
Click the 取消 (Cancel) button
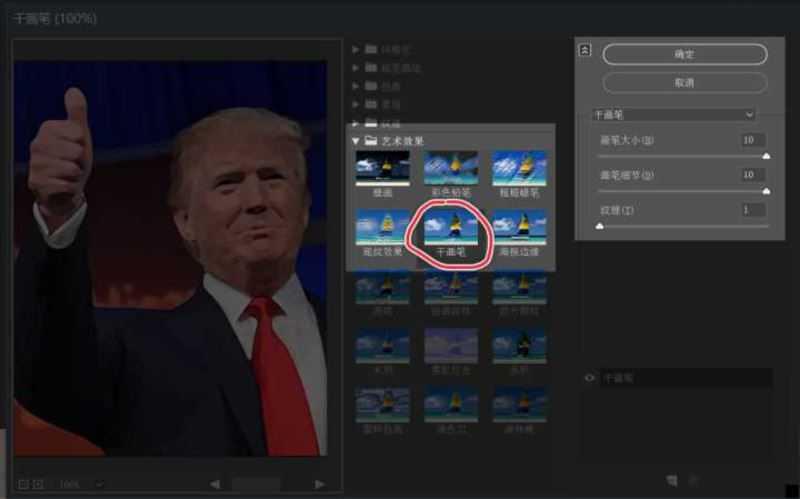coord(685,83)
